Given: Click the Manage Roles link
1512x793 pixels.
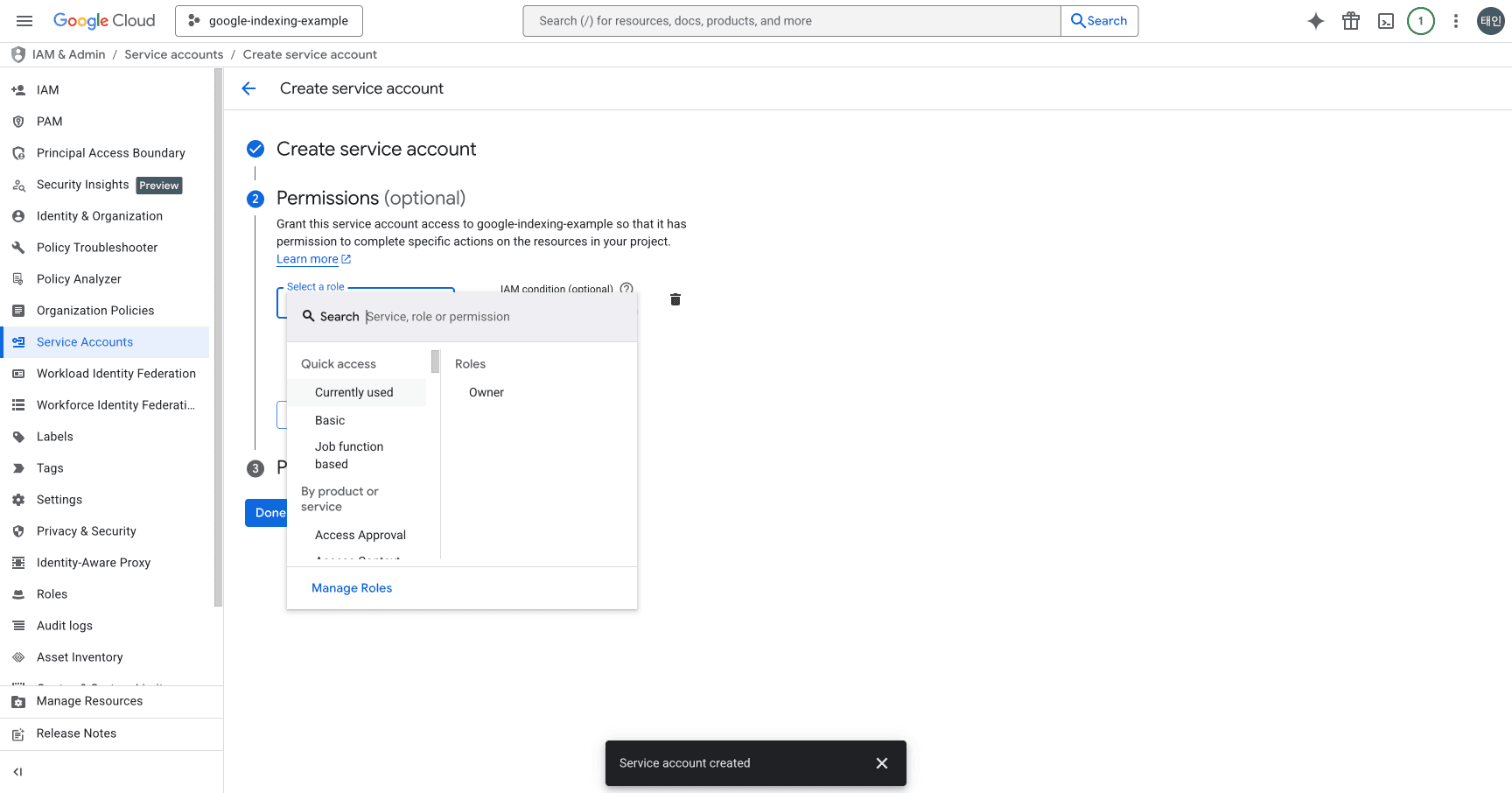Looking at the screenshot, I should tap(352, 588).
